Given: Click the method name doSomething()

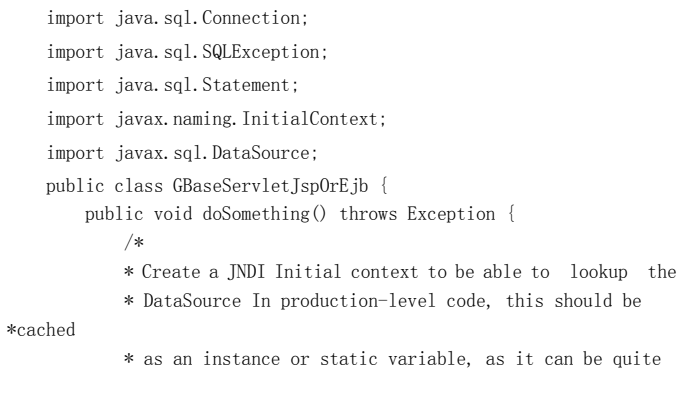Looking at the screenshot, I should point(264,214).
